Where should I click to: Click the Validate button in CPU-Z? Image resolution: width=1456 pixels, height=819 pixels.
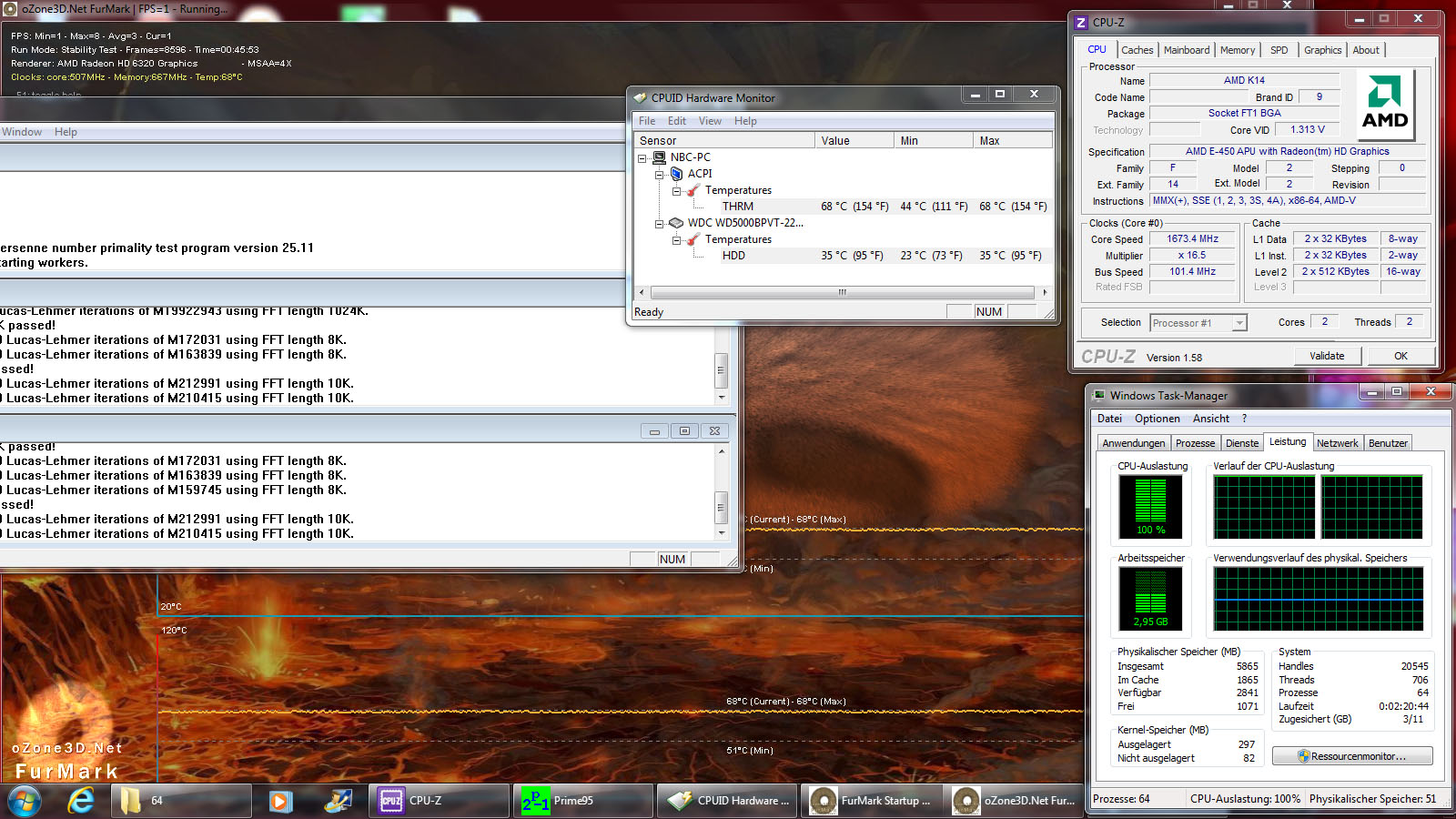[x=1327, y=356]
